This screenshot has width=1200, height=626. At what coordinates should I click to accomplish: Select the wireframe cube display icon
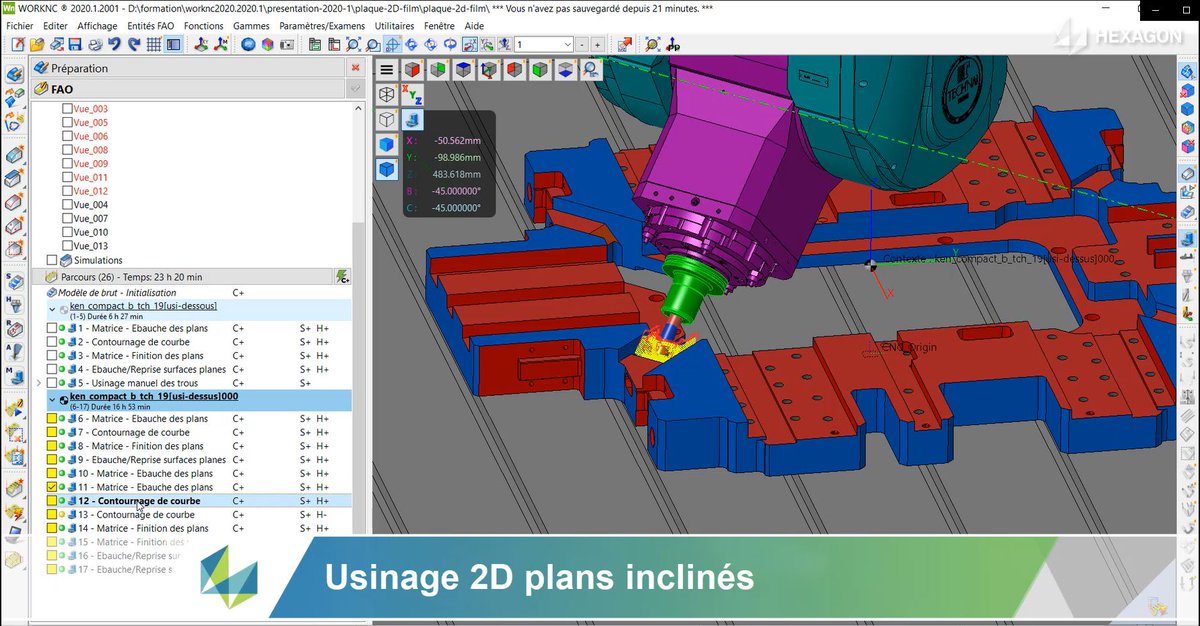386,93
